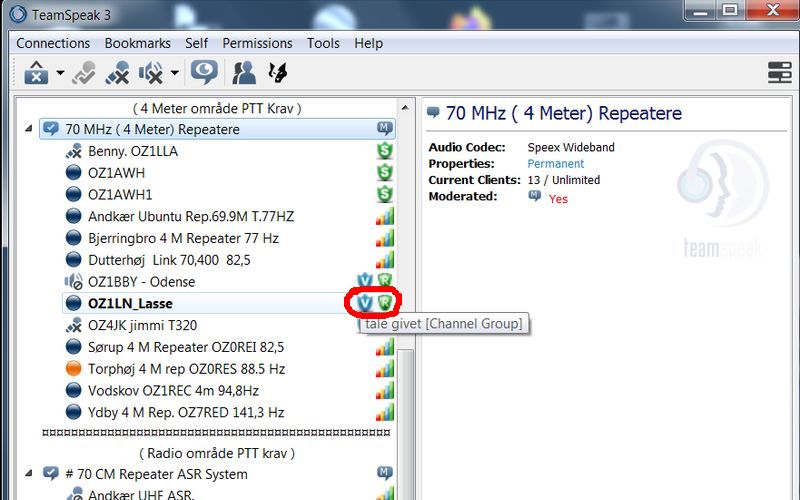Click the 70 MHz ( 4 Meter) Repeatere info heading

pyautogui.click(x=564, y=113)
